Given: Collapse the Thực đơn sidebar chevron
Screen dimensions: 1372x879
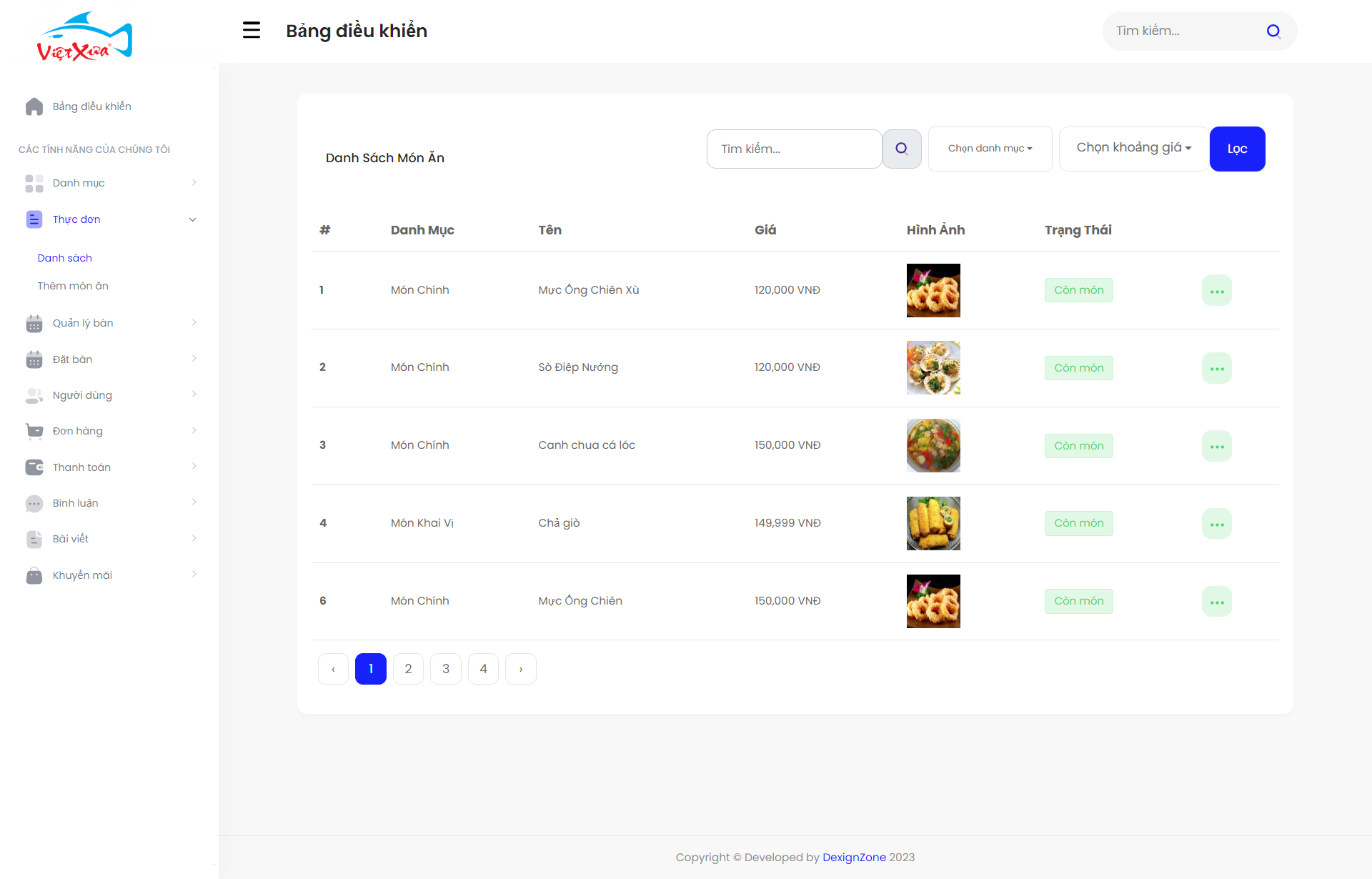Looking at the screenshot, I should 192,219.
